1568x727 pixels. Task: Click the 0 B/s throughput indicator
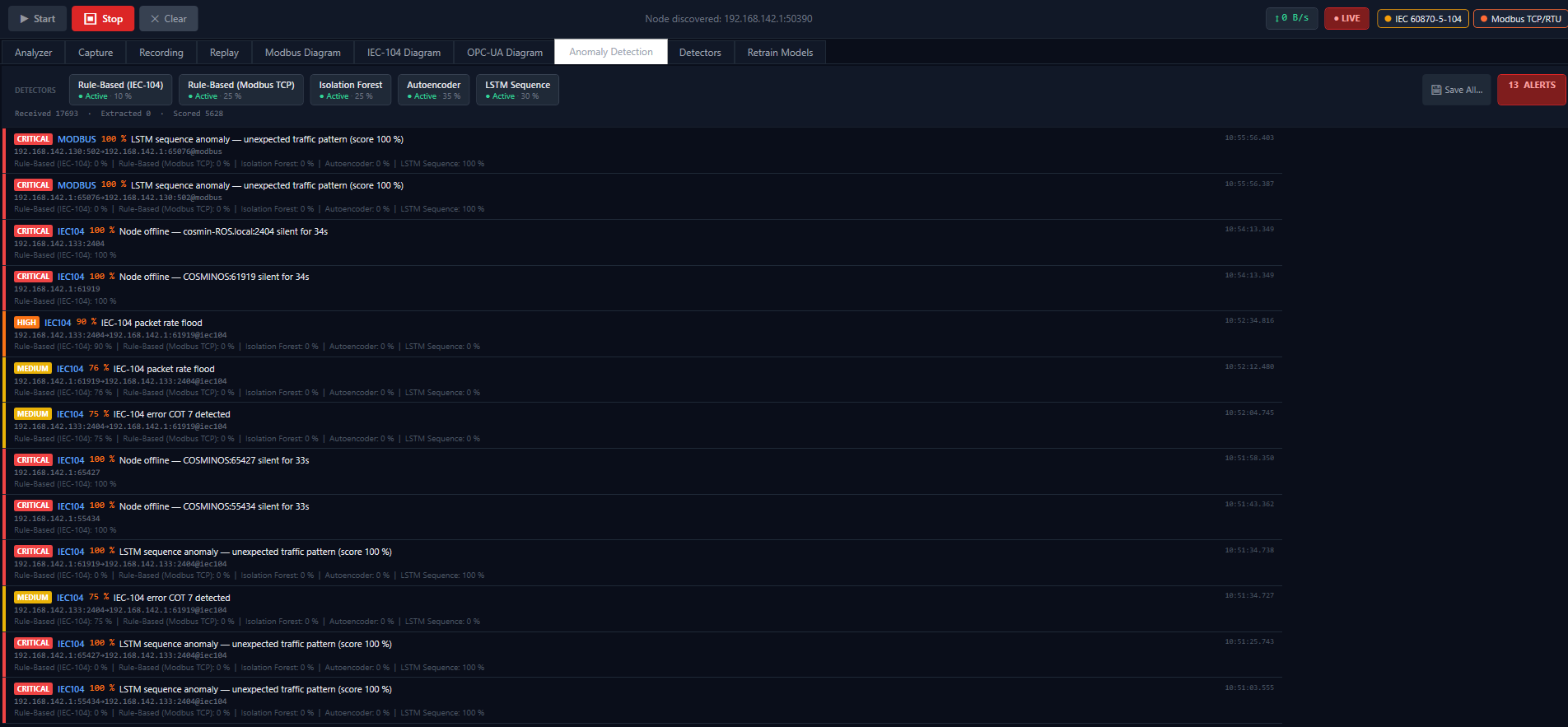(x=1291, y=18)
